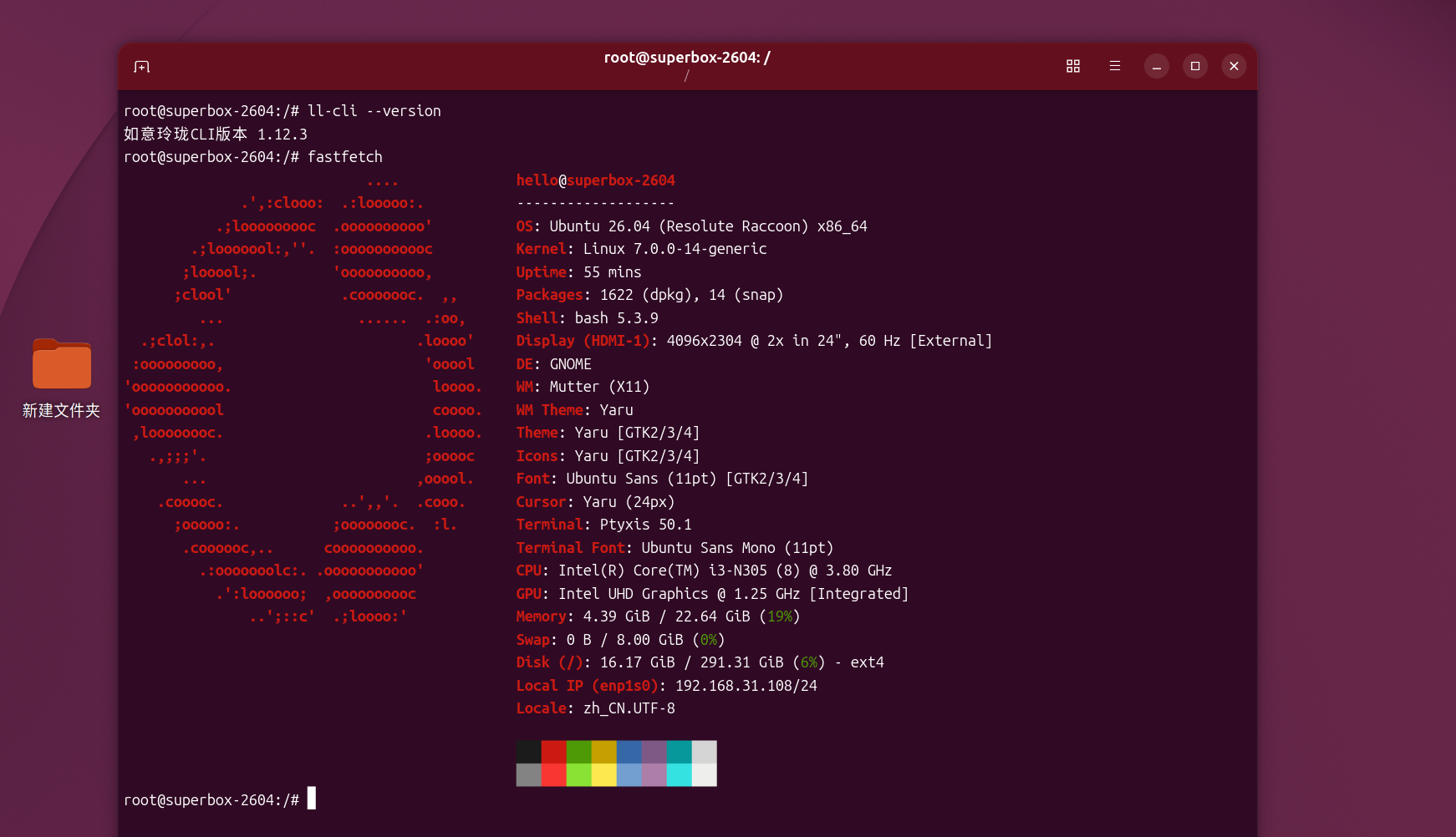Click the black color block
The image size is (1456, 837).
(529, 752)
